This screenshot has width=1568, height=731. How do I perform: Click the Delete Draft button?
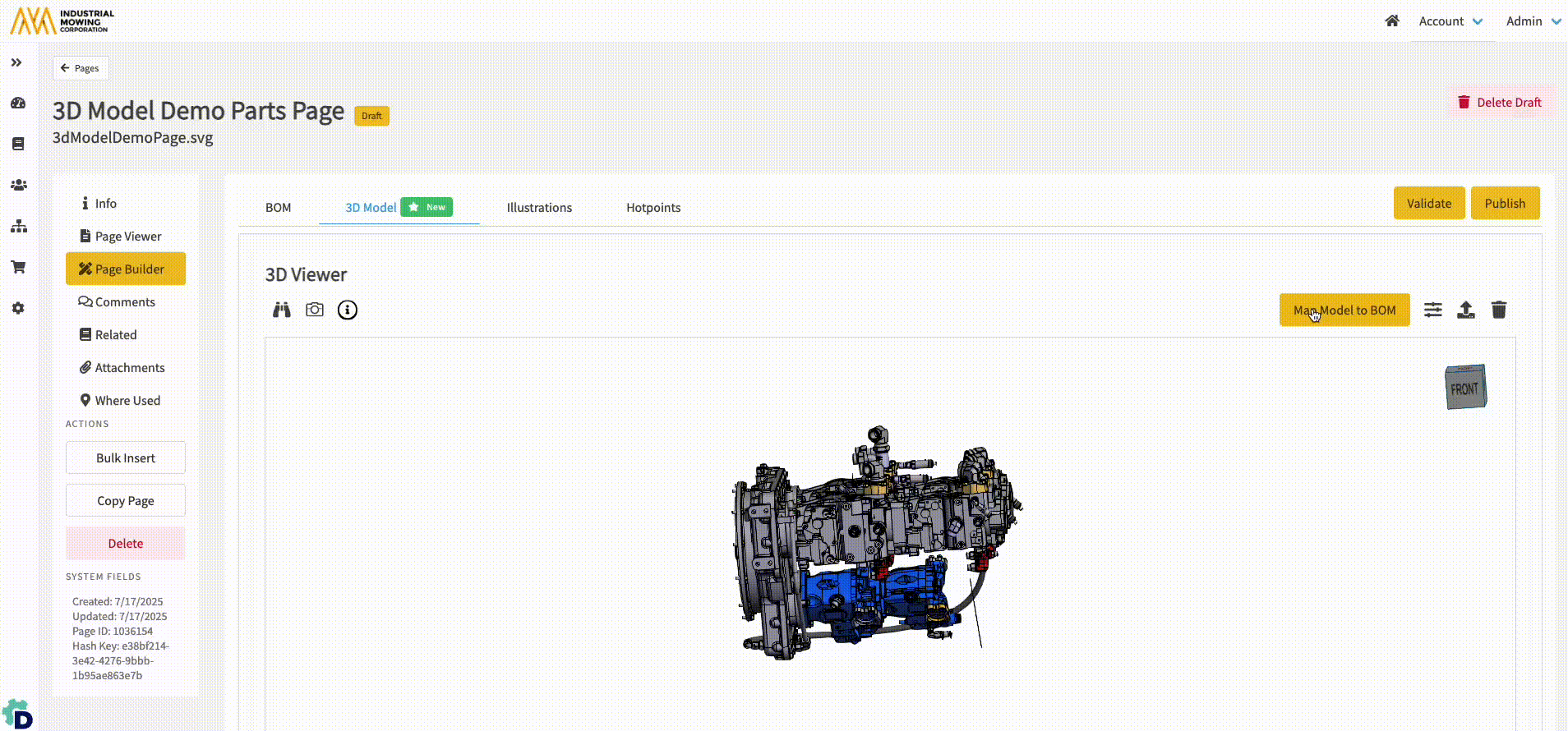pyautogui.click(x=1500, y=103)
